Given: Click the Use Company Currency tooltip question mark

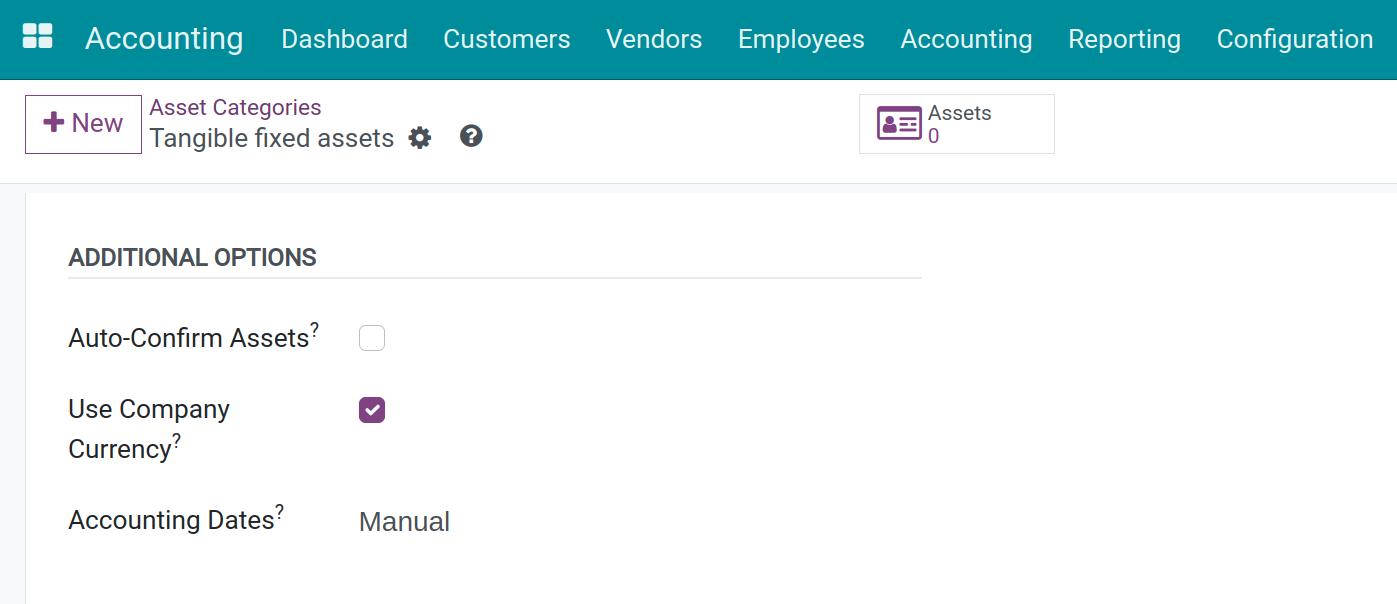Looking at the screenshot, I should [x=177, y=440].
